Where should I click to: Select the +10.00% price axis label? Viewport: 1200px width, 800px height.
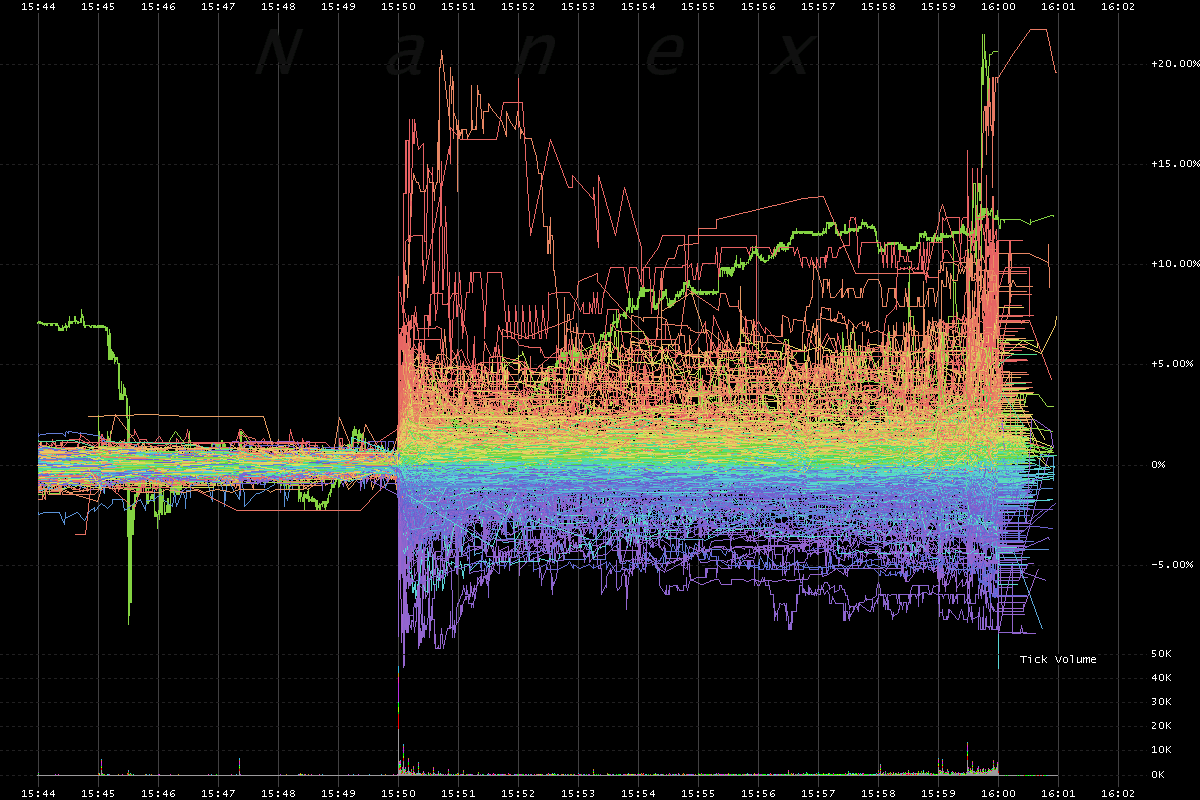click(x=1175, y=264)
